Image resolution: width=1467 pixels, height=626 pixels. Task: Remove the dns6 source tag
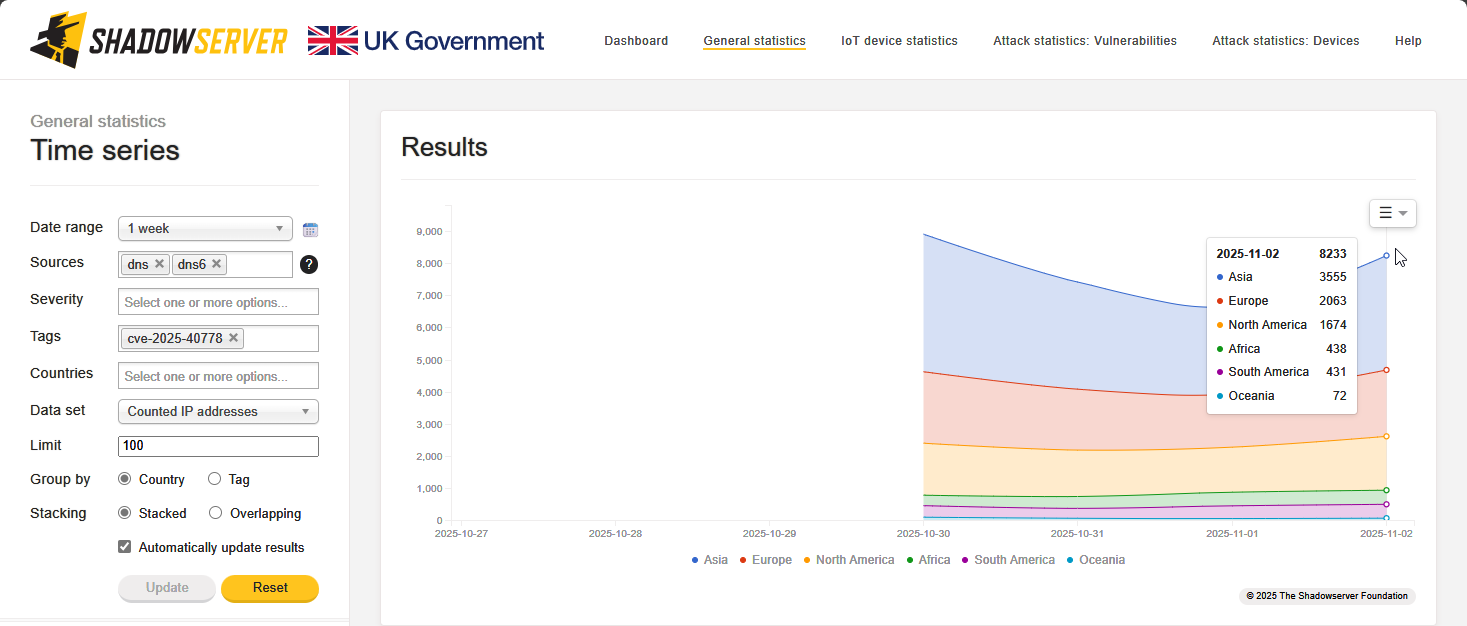[x=216, y=264]
